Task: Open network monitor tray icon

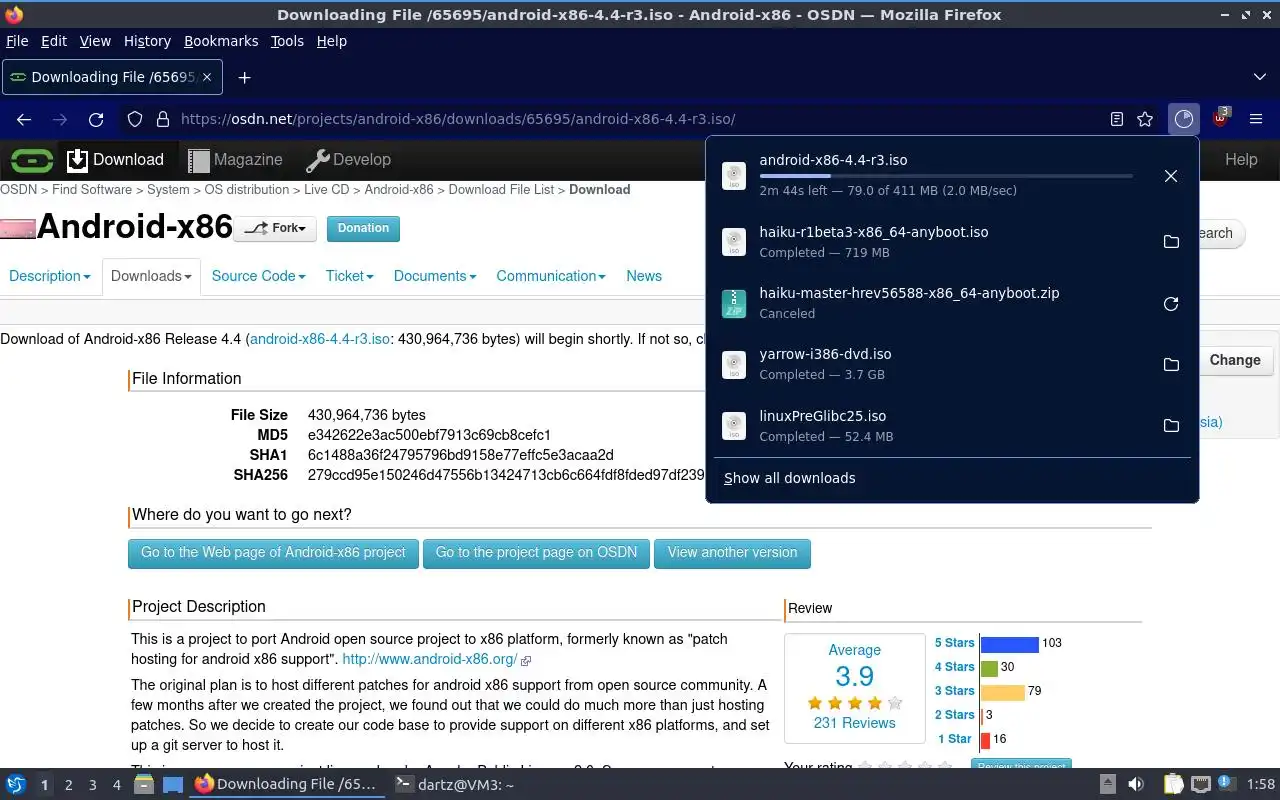Action: (x=1201, y=785)
